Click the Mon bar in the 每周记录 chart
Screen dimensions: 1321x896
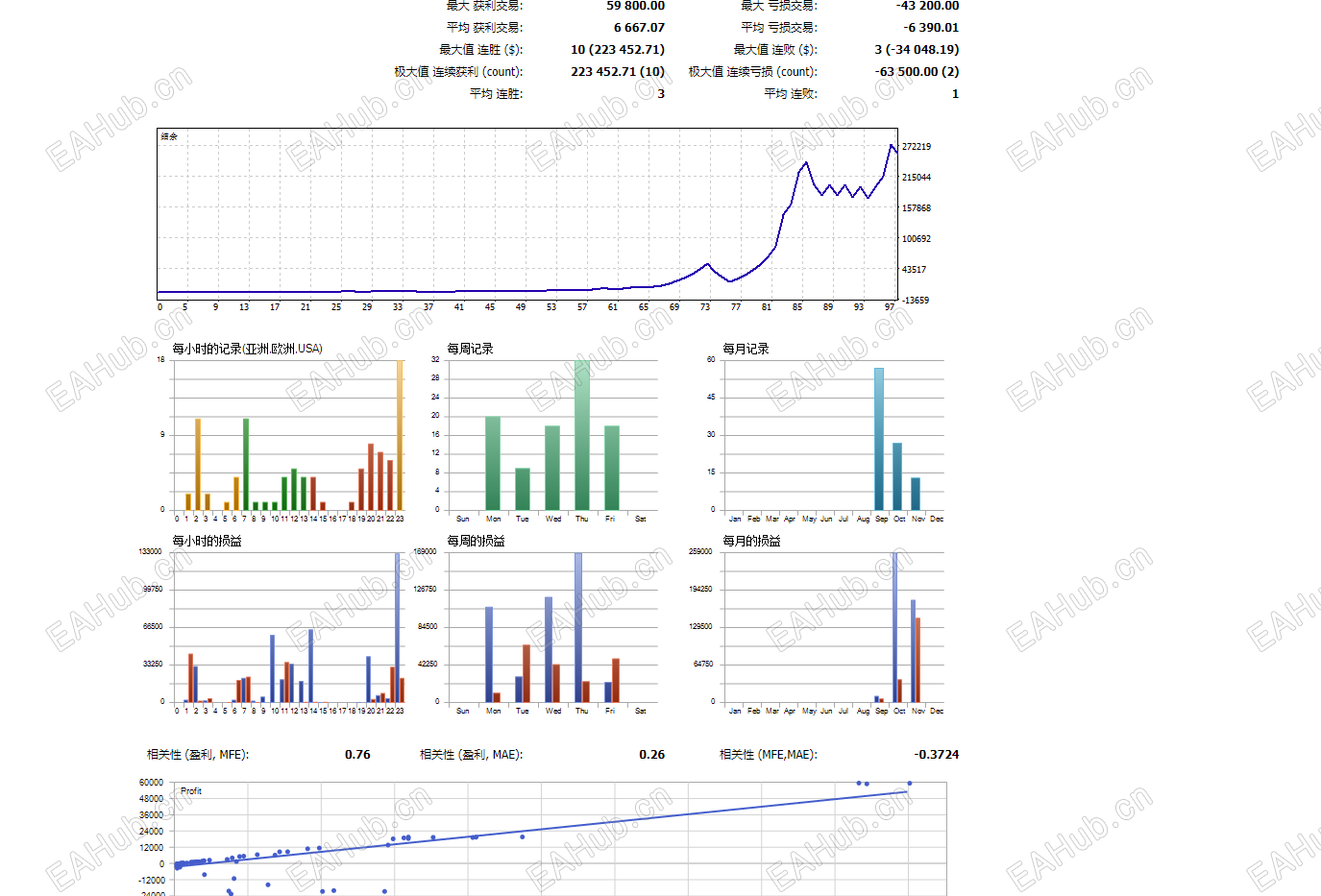(x=493, y=463)
